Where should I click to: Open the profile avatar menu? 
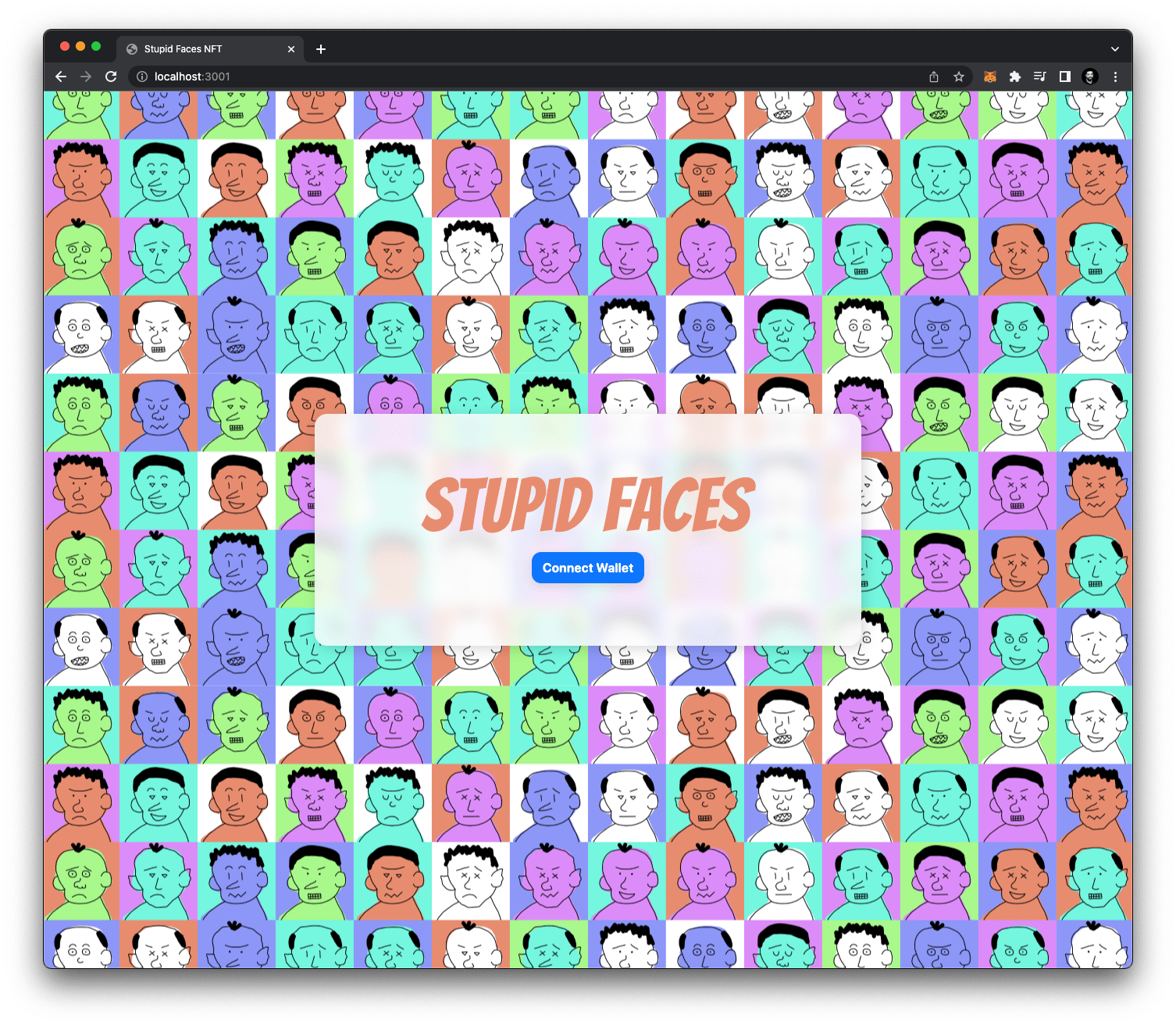tap(1090, 77)
